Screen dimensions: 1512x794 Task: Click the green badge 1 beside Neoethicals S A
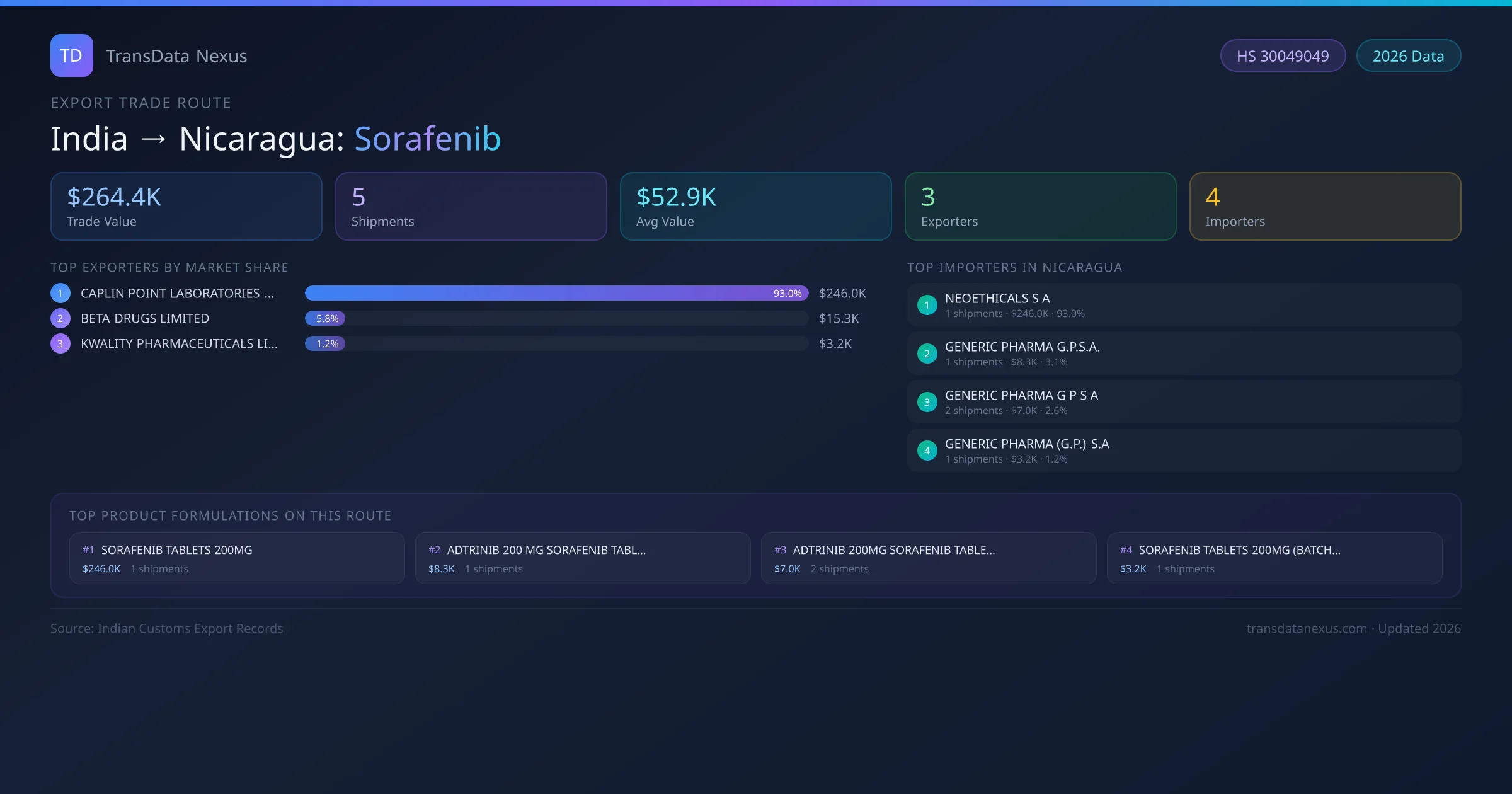pos(927,305)
